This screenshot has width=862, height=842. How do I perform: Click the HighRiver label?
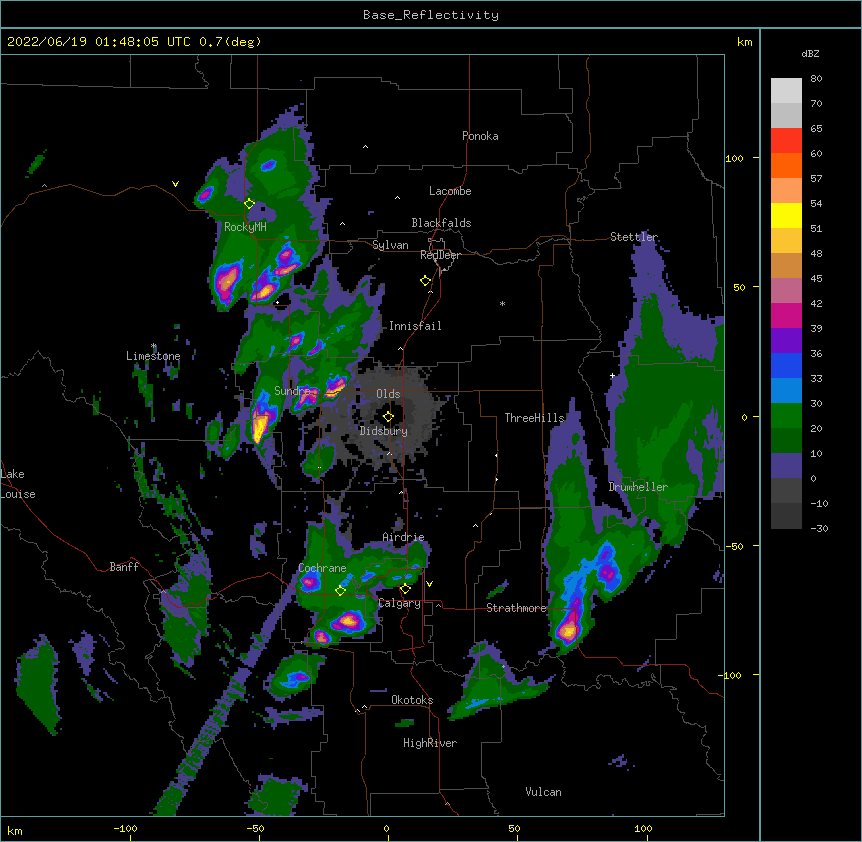430,743
